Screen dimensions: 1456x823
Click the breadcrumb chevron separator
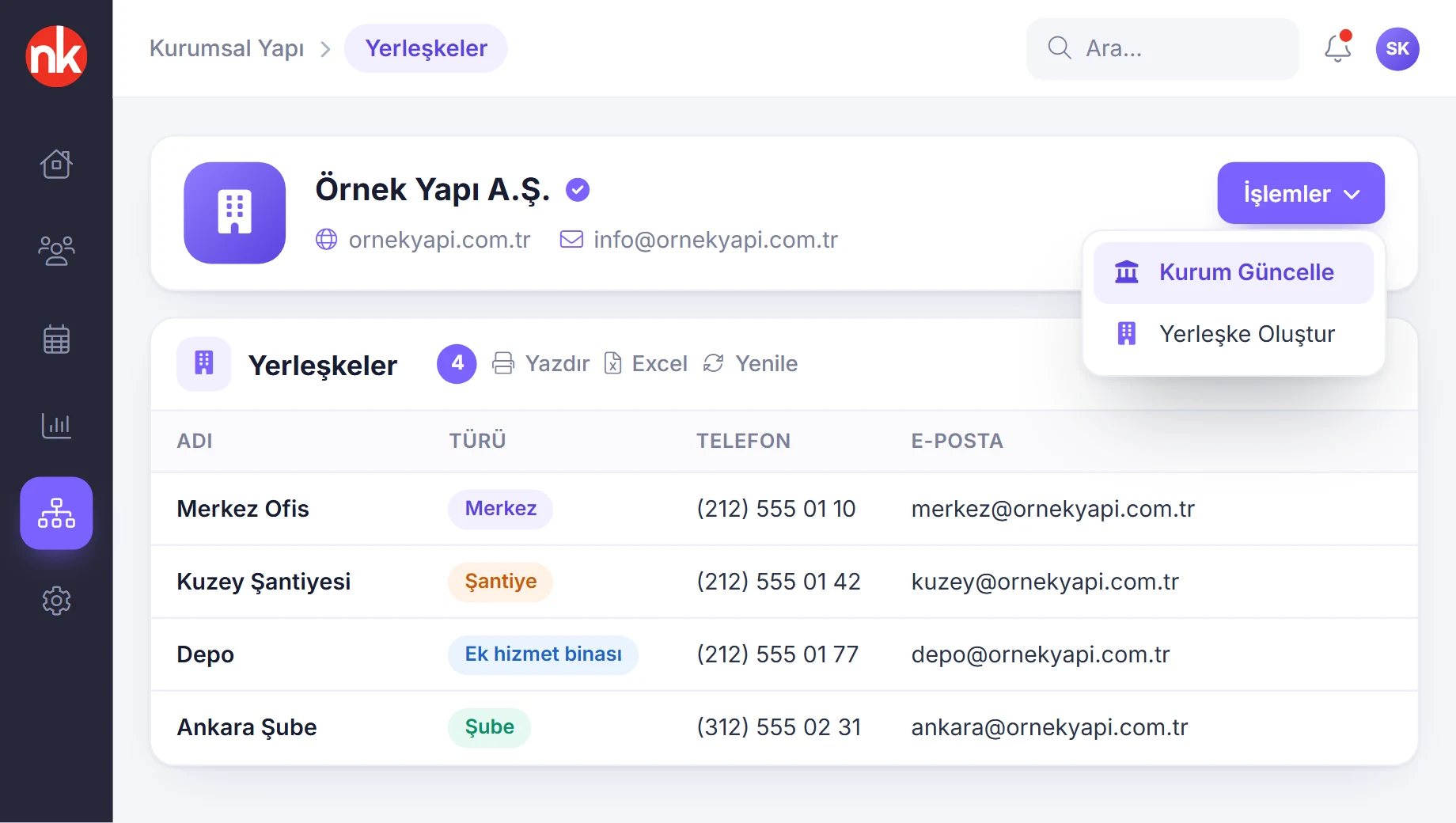[325, 49]
